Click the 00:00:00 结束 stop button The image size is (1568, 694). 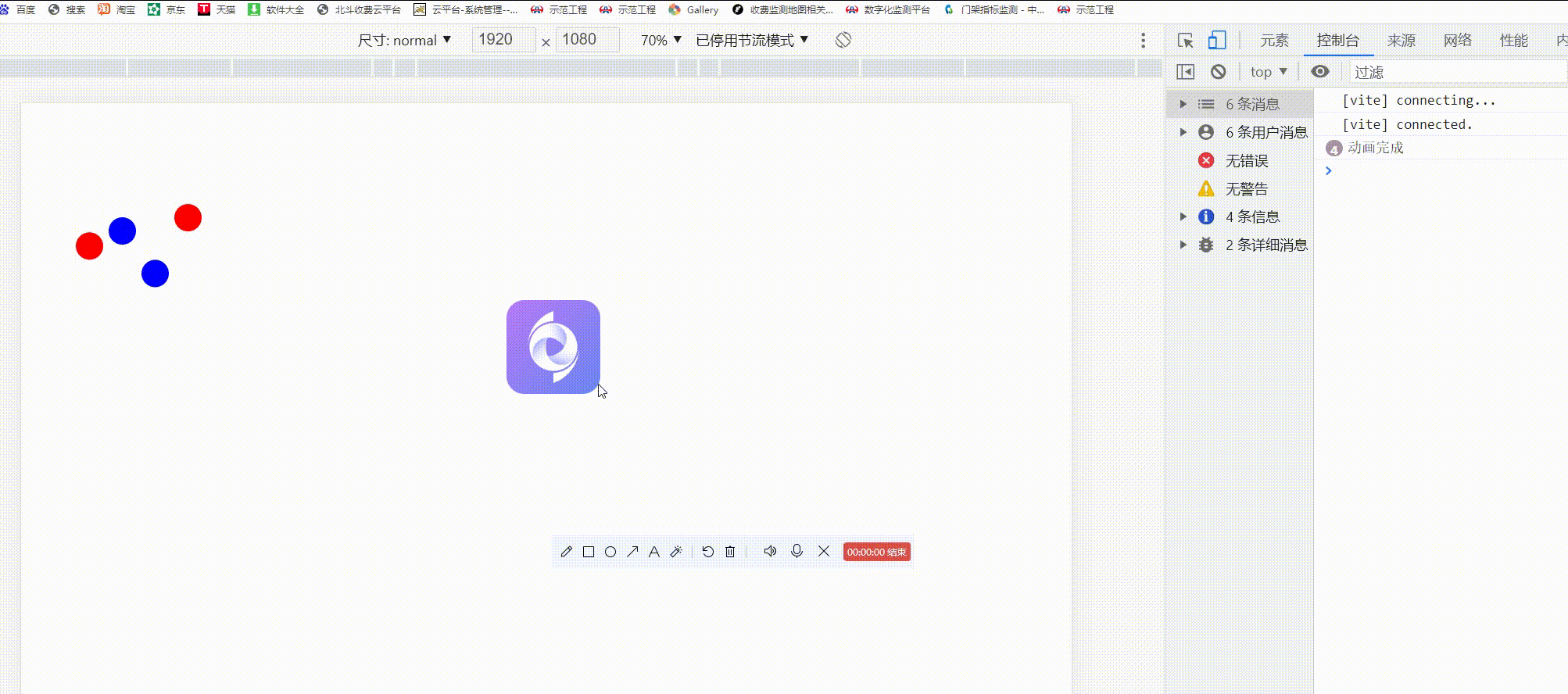pyautogui.click(x=877, y=552)
